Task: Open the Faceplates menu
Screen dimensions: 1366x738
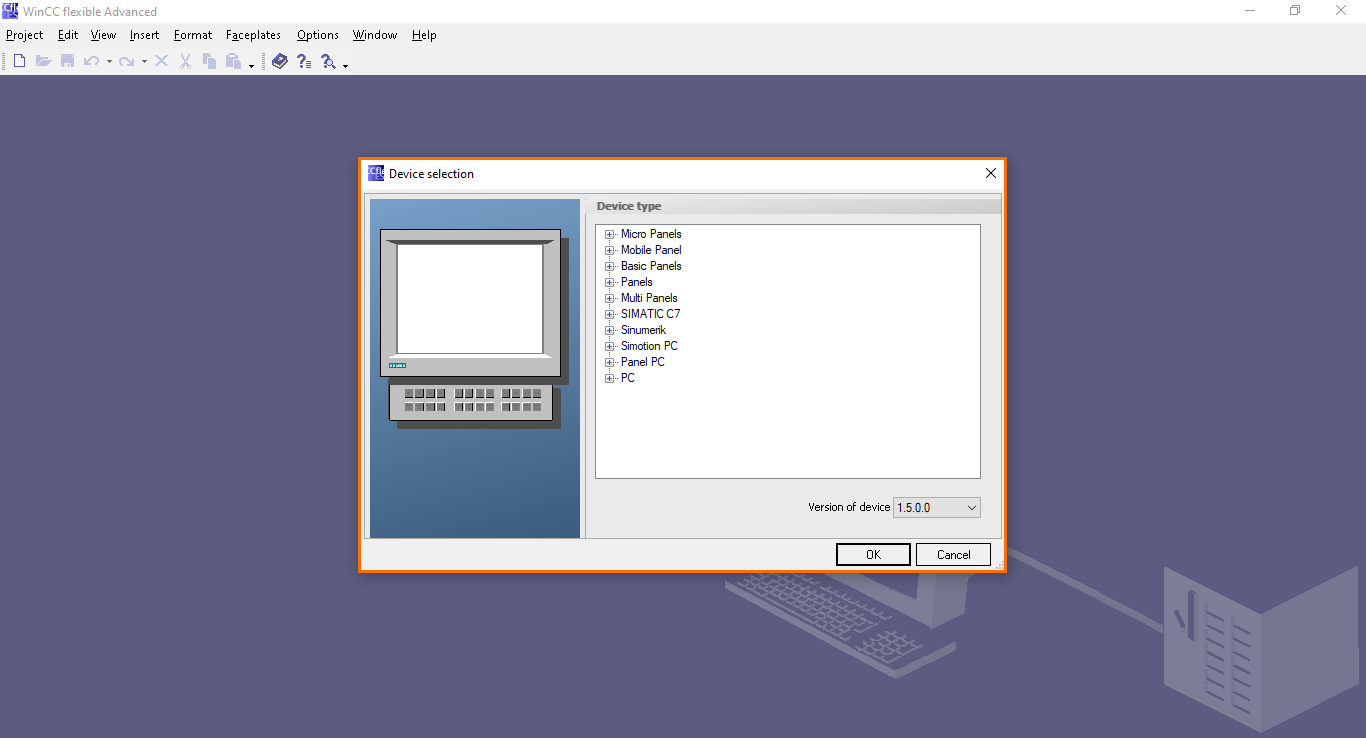Action: coord(253,35)
